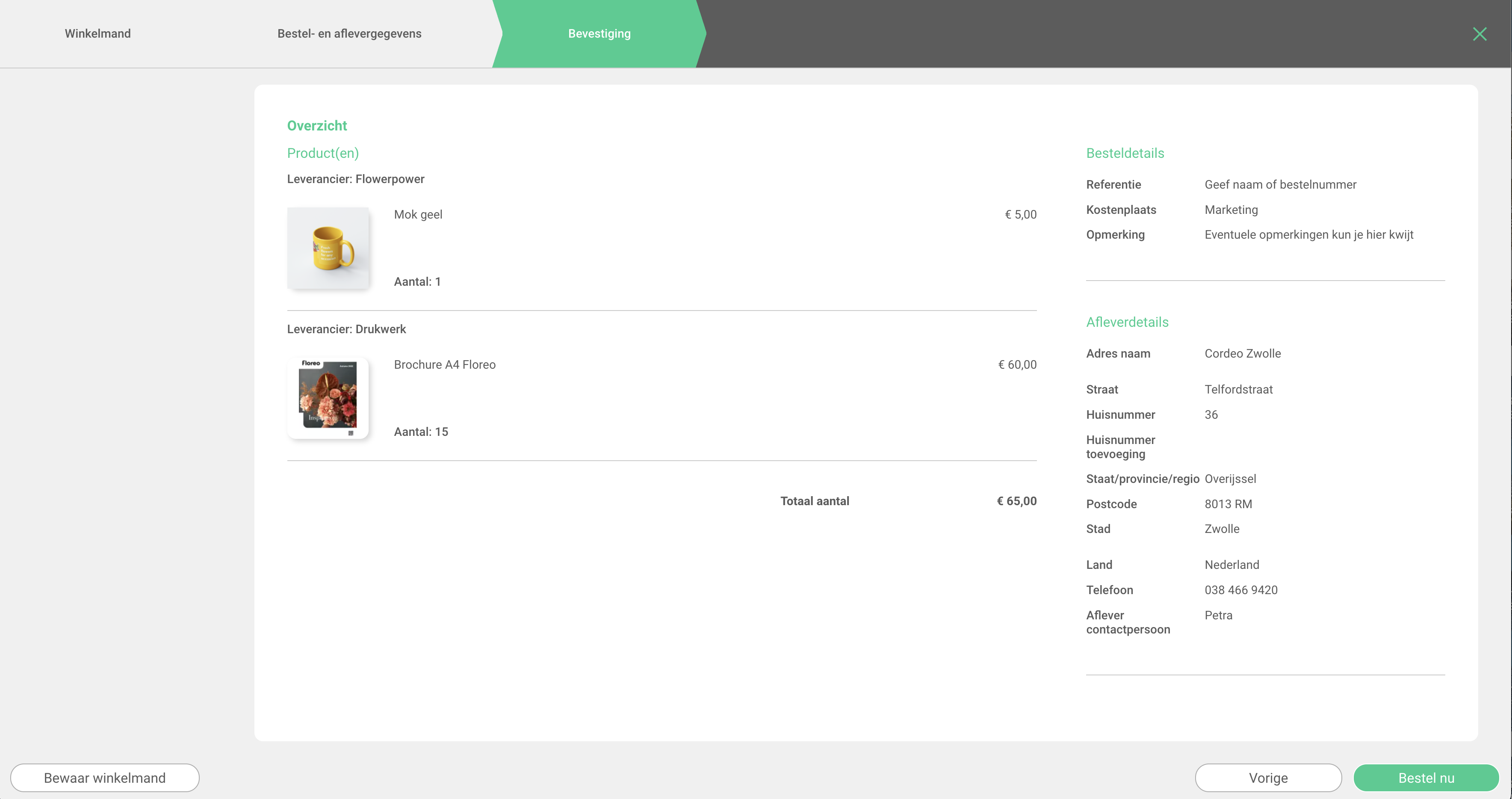Select the reference value Geef naam of bestelnummer
Screen dimensions: 1512x799
1280,184
